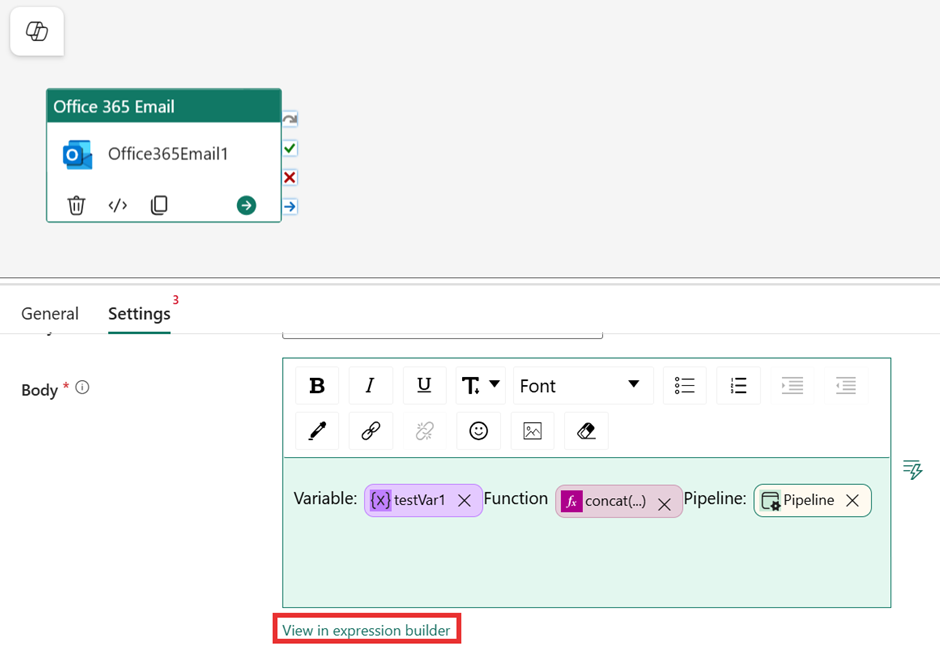The width and height of the screenshot is (940, 658).
Task: Delete the Office365Email1 activity using trash icon
Action: (x=76, y=205)
